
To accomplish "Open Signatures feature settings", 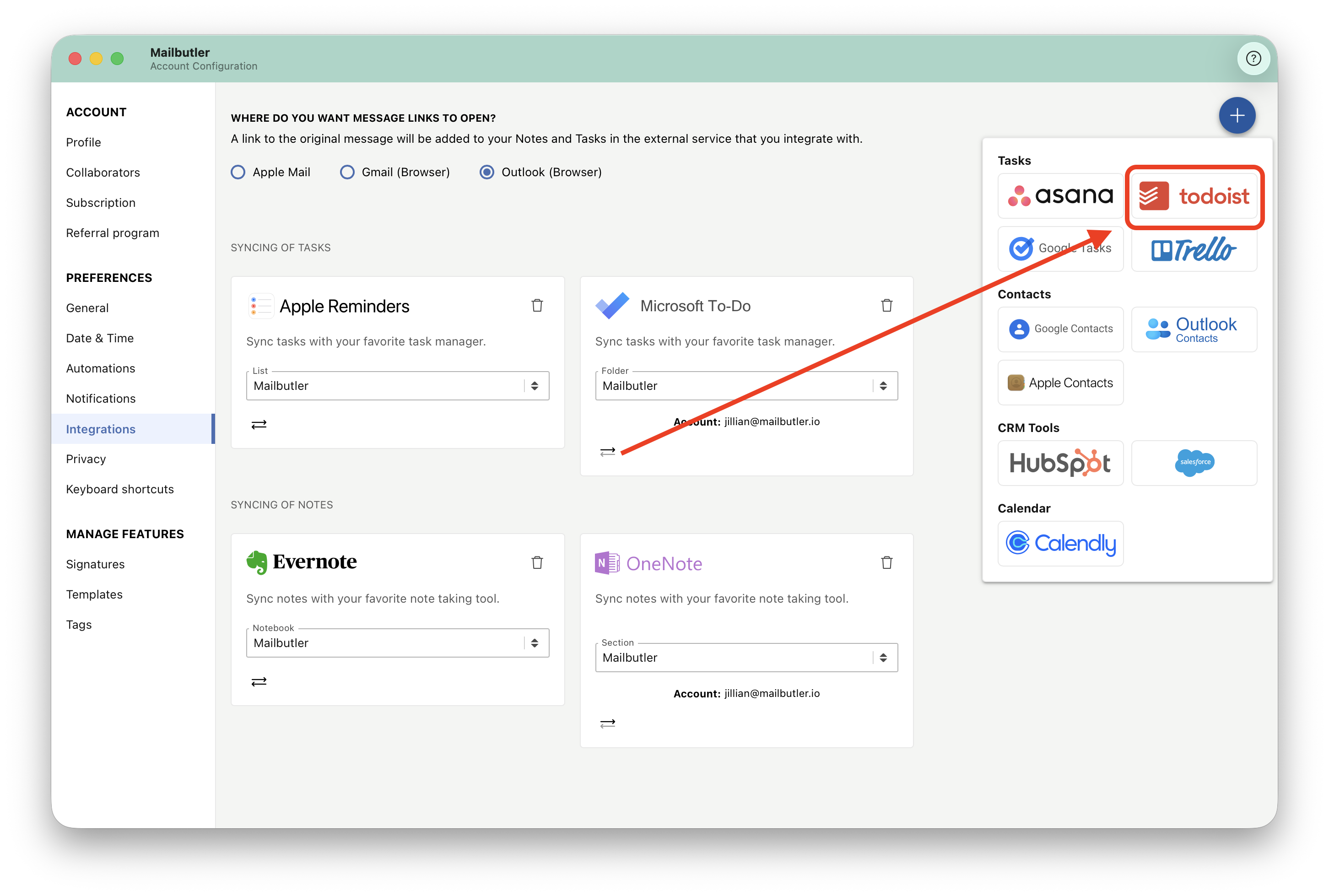I will [x=95, y=565].
